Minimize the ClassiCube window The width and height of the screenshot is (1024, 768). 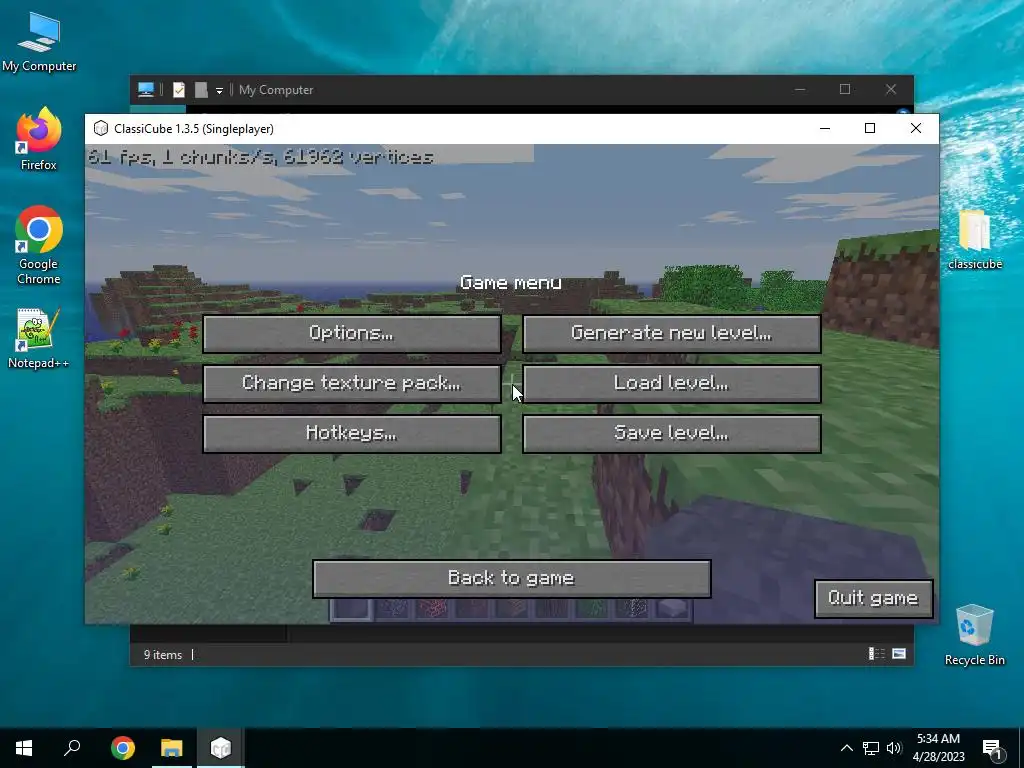click(825, 129)
